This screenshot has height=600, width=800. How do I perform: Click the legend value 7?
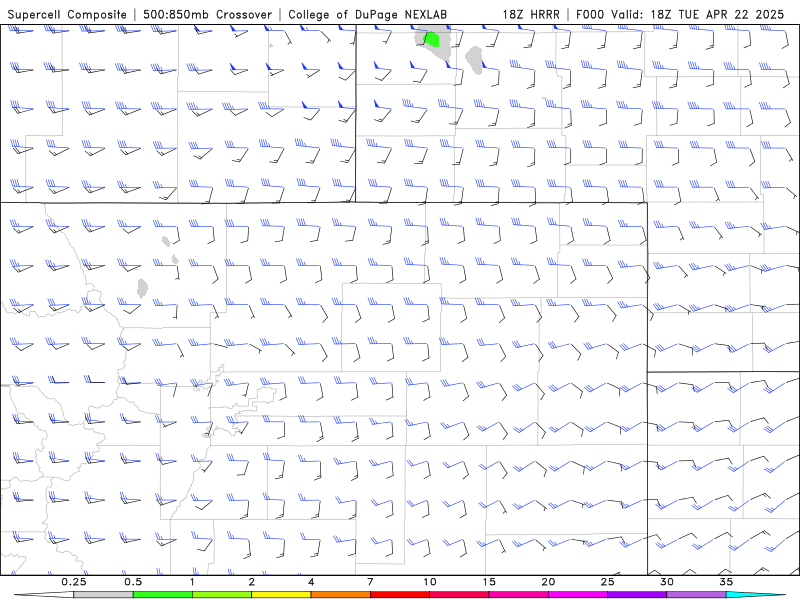(370, 582)
